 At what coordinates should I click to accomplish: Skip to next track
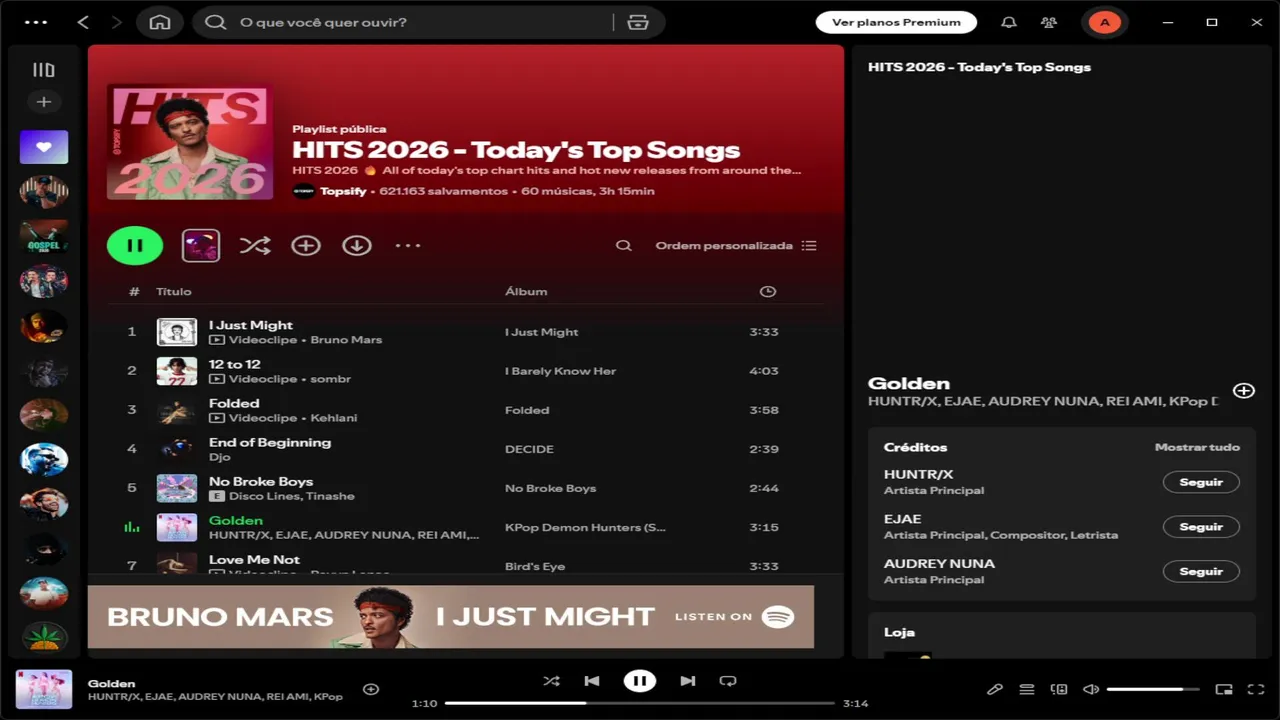pyautogui.click(x=688, y=681)
